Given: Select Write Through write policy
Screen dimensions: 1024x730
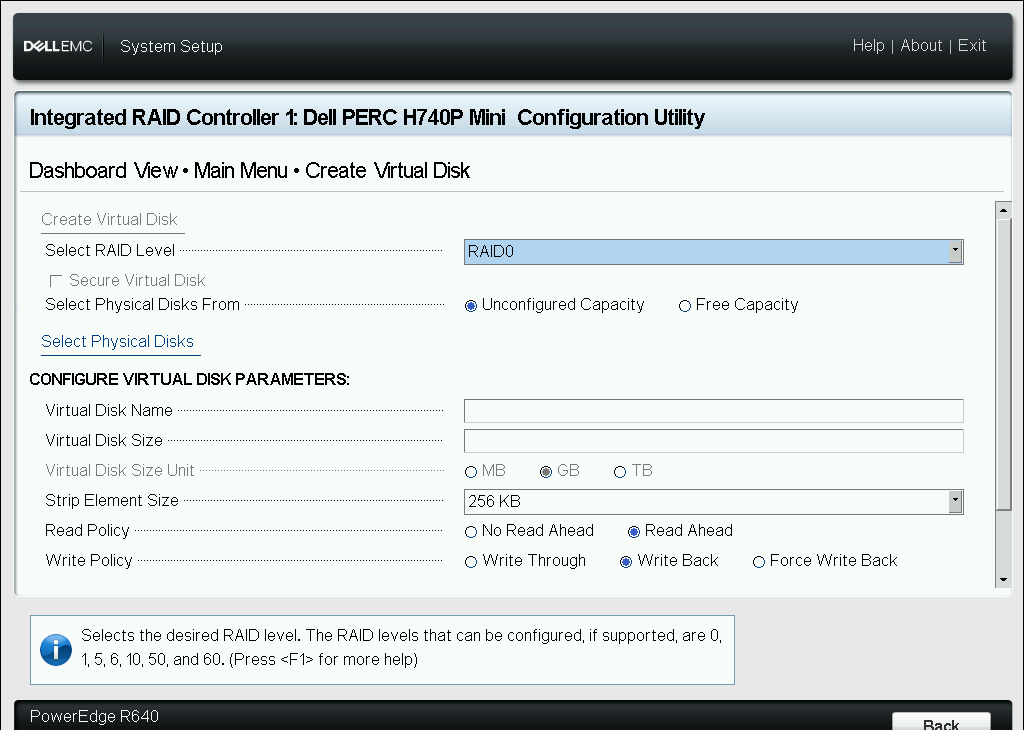Looking at the screenshot, I should (x=471, y=561).
